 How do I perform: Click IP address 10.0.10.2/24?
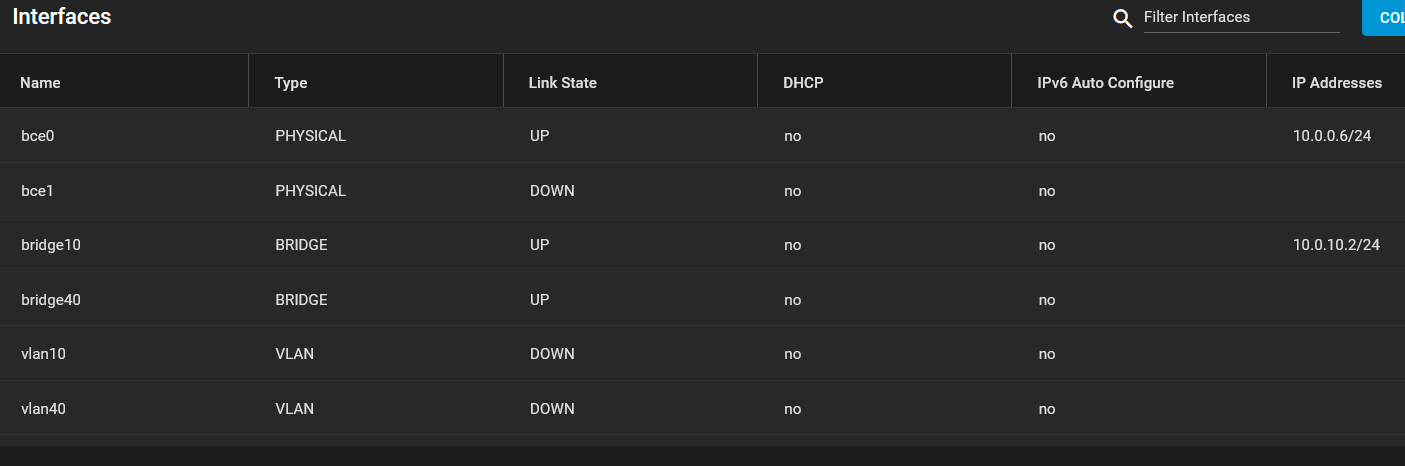click(1337, 244)
